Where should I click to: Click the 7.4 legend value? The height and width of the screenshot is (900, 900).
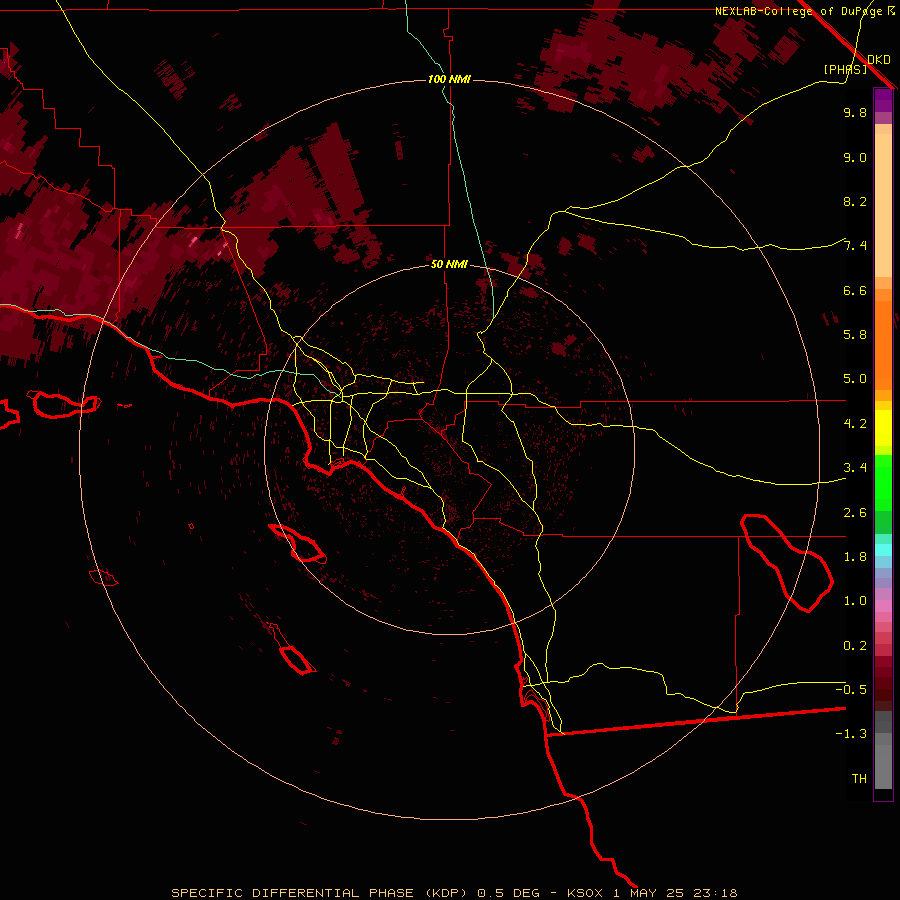point(855,246)
